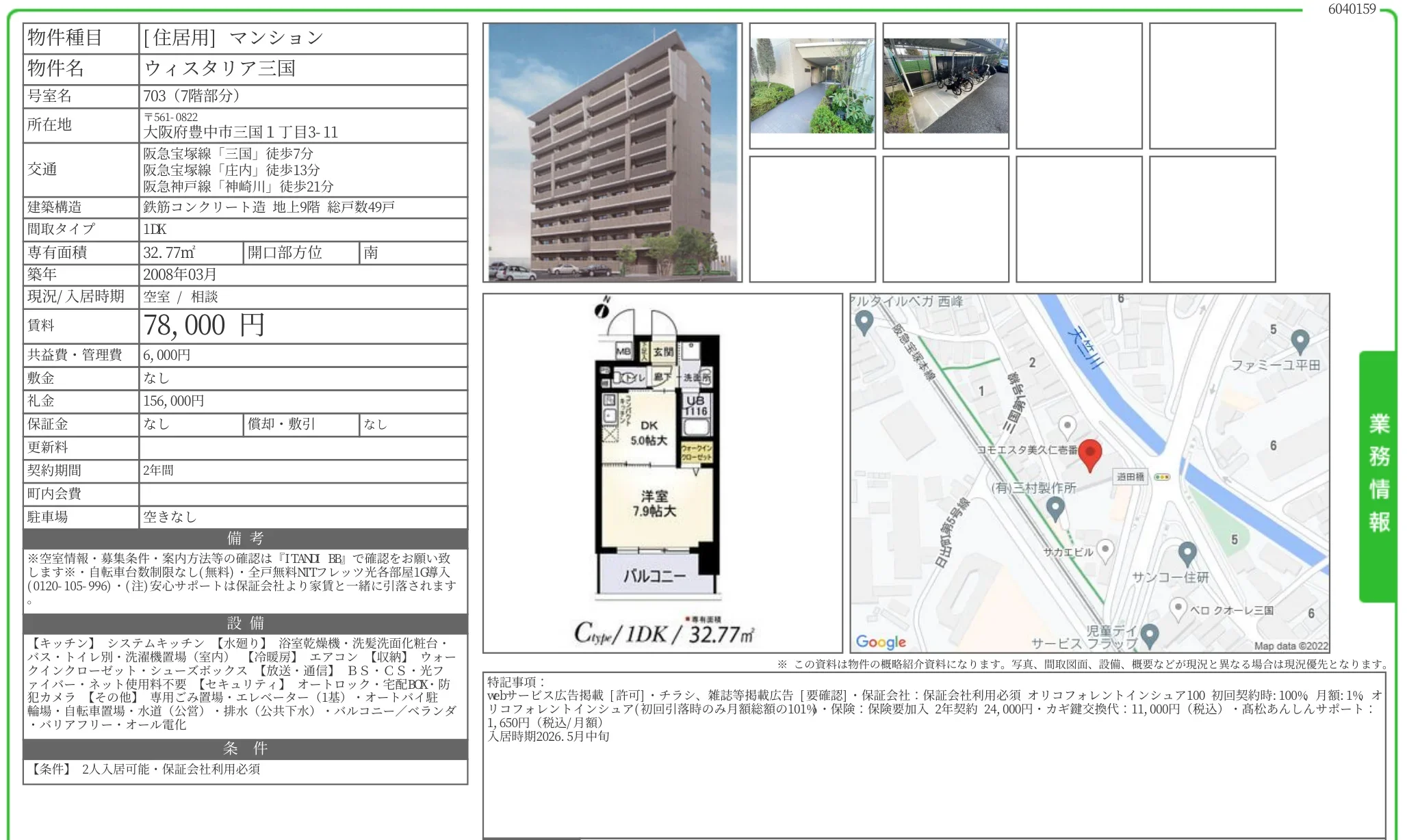
Task: Click the 備考 section header
Action: pyautogui.click(x=245, y=538)
